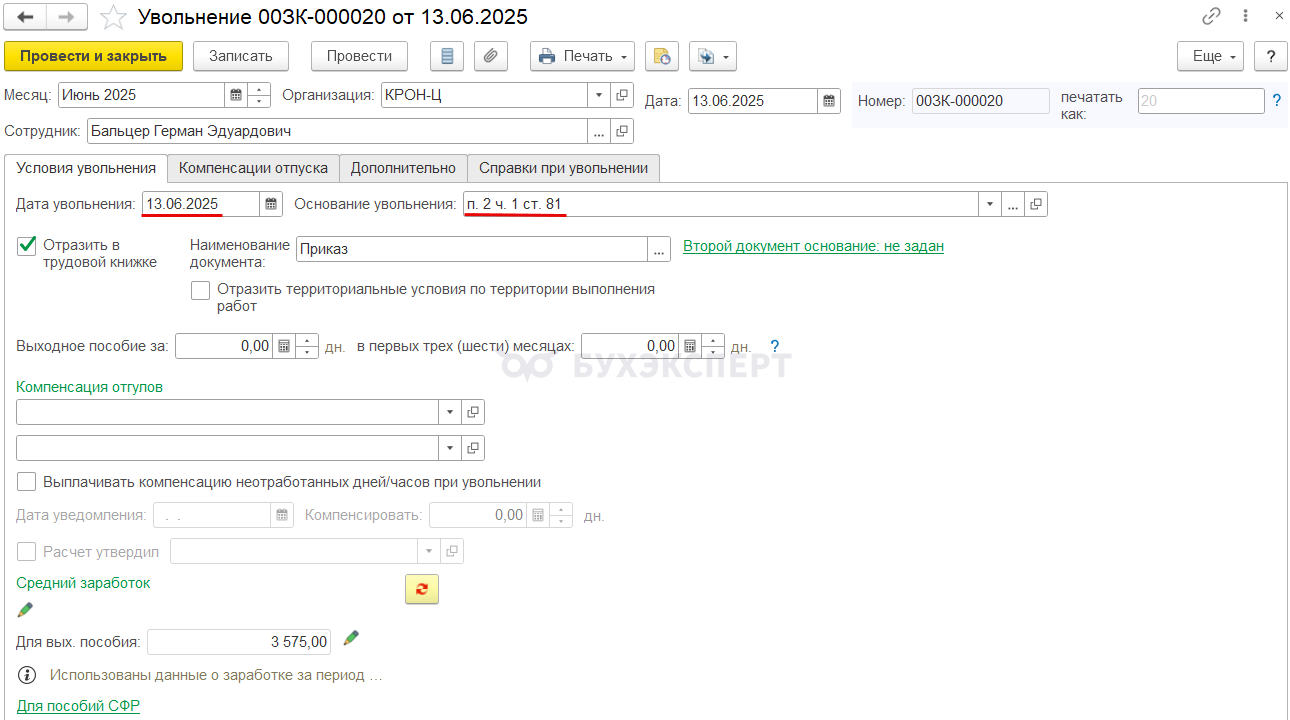Open help with the ? button
This screenshot has width=1290, height=720.
pos(1271,56)
